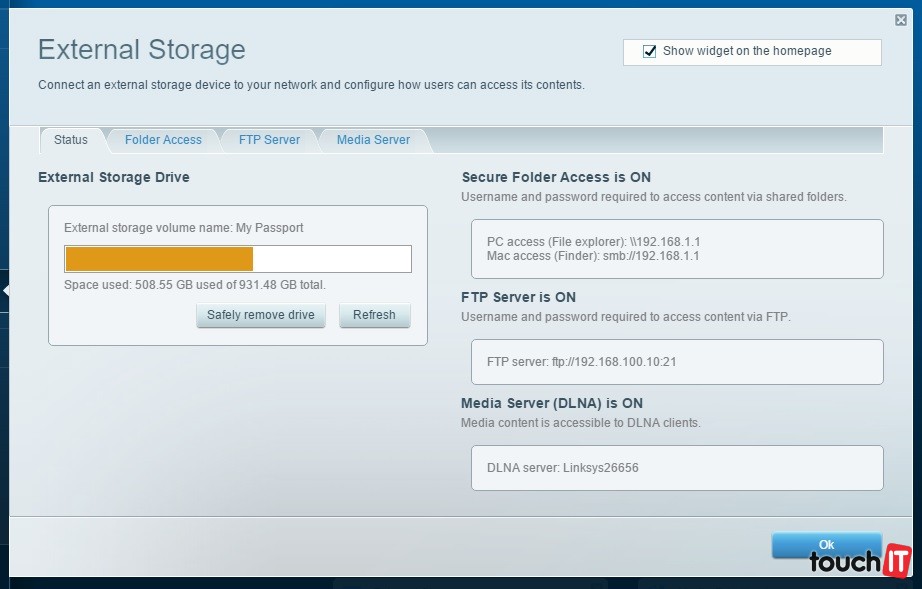
Task: Confirm with the Ok button
Action: (x=826, y=545)
